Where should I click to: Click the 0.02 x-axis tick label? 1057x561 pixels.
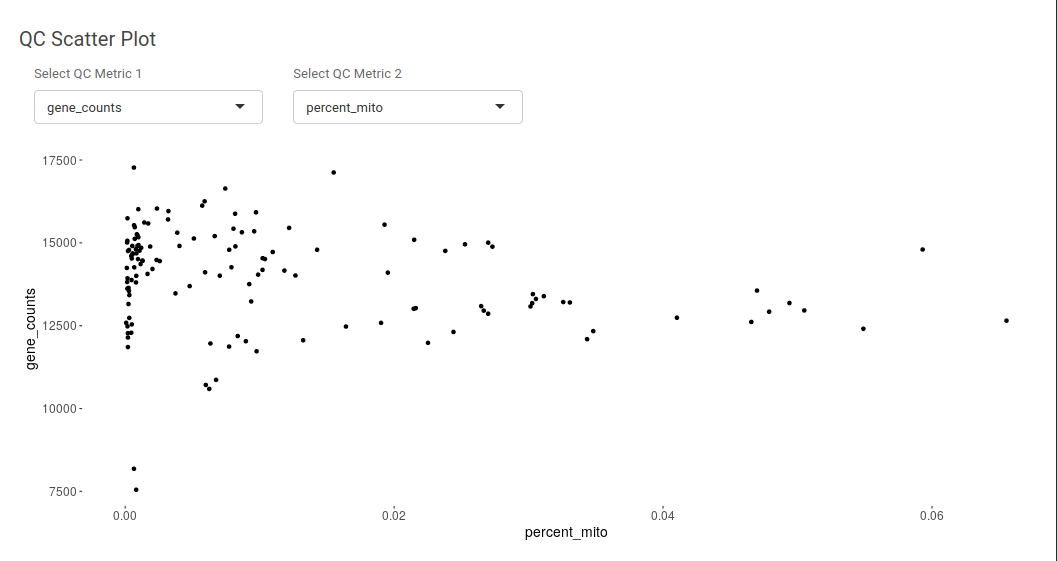[x=394, y=516]
